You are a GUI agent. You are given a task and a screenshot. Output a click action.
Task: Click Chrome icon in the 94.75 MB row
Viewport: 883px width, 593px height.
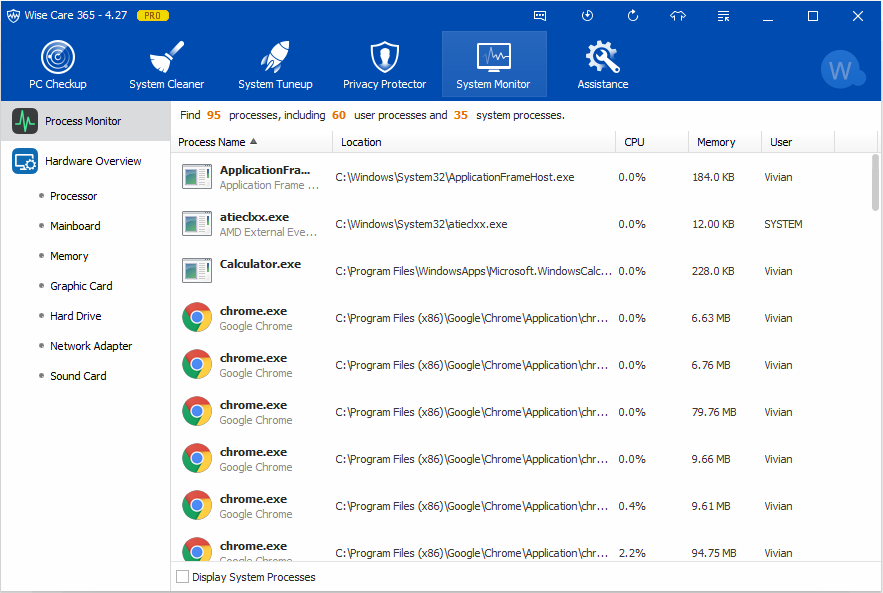click(x=197, y=549)
